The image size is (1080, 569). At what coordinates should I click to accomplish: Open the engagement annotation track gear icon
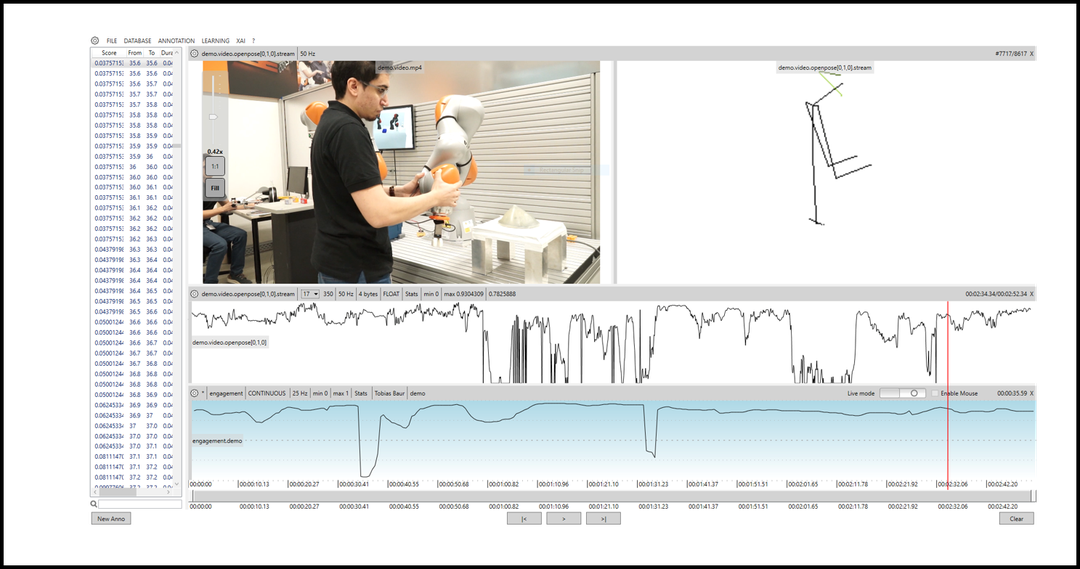[x=195, y=393]
